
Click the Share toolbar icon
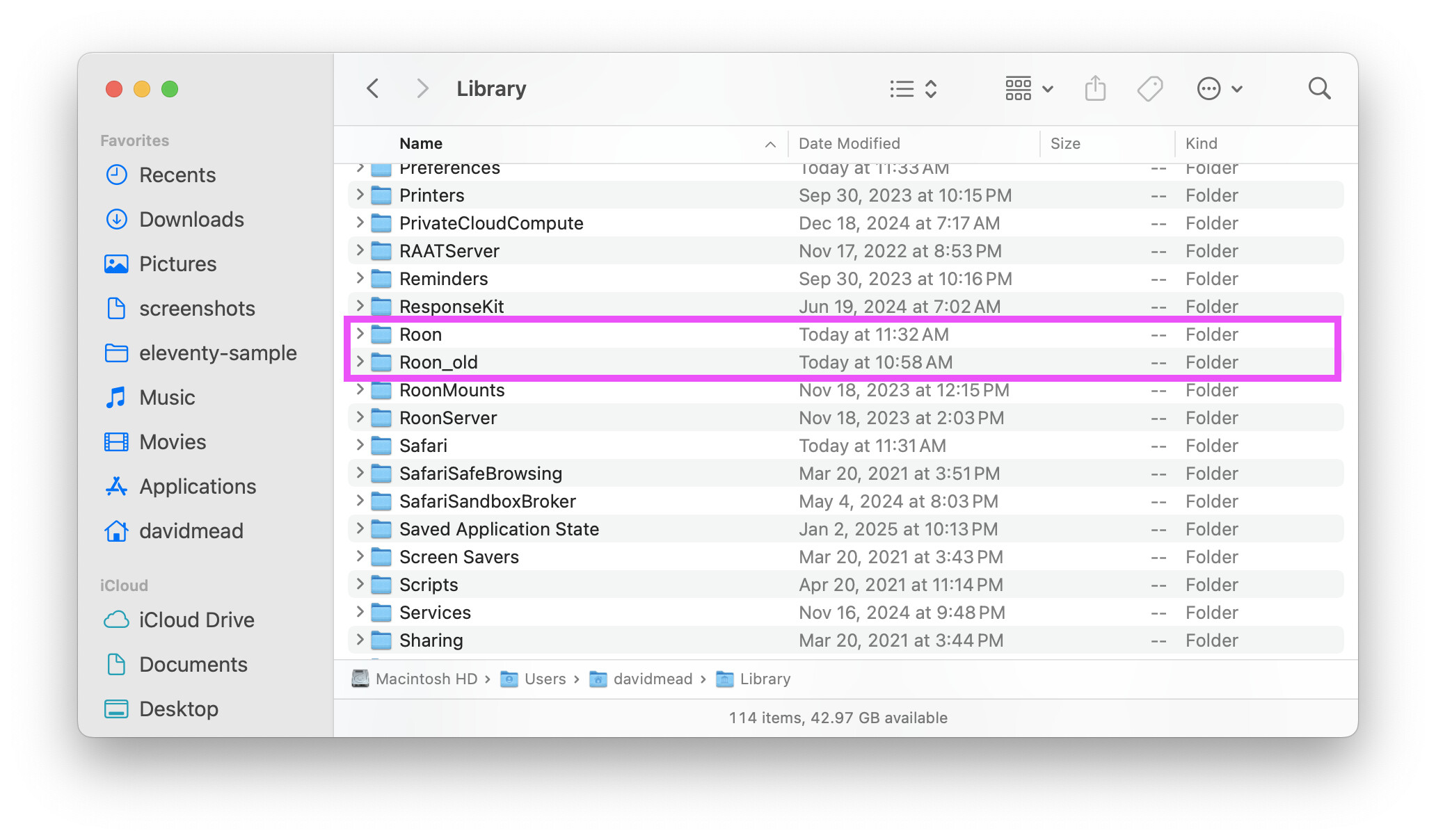click(1095, 89)
